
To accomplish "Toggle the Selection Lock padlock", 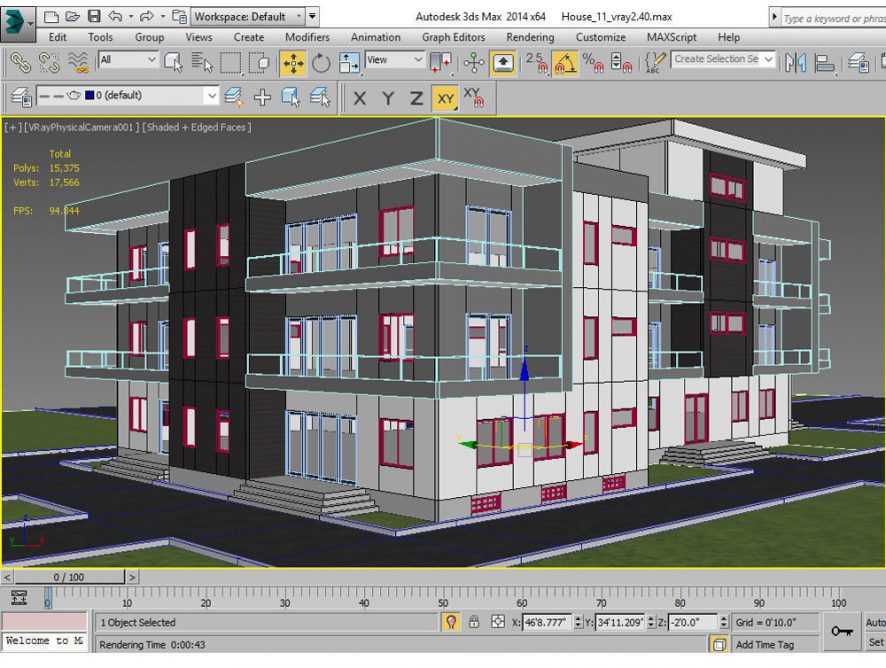I will pos(474,622).
